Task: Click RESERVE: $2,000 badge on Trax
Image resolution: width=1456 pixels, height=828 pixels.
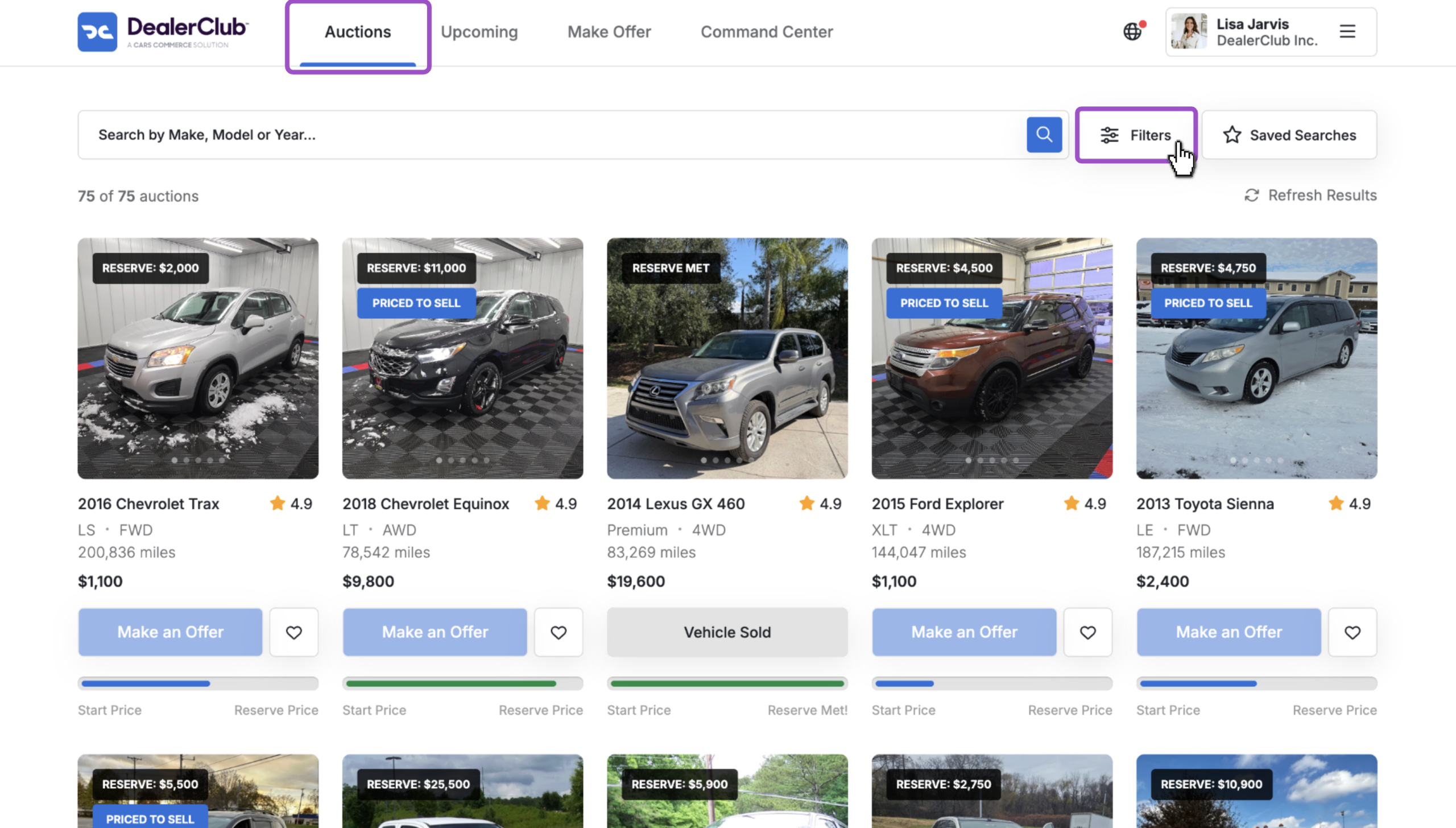Action: [150, 268]
